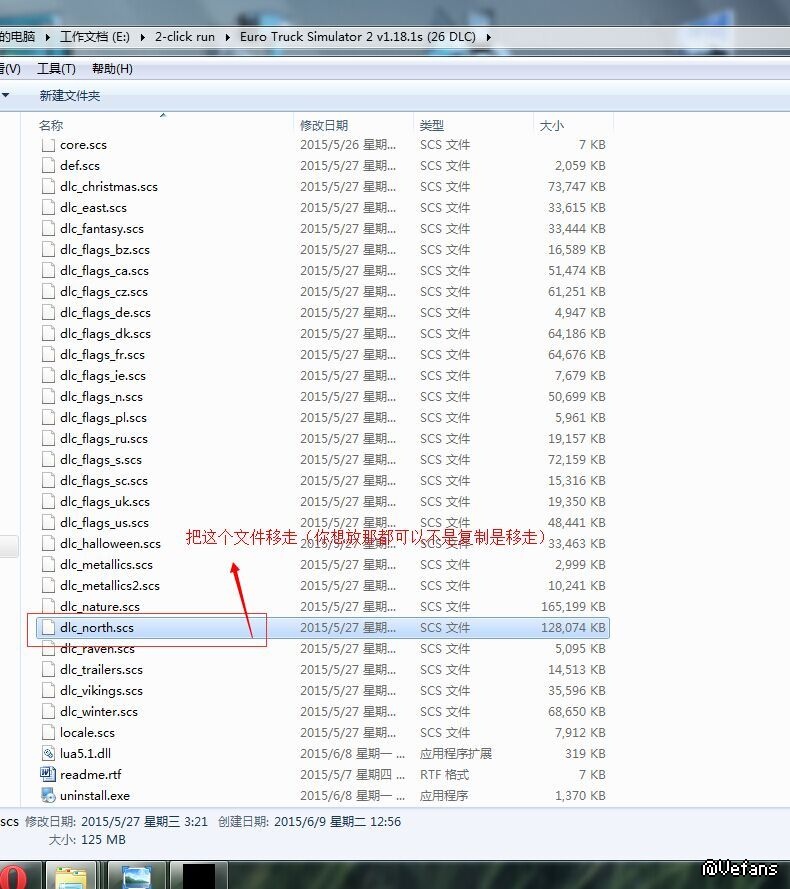Click the dlc_flags_de.scs file icon
This screenshot has width=790, height=889.
(x=48, y=312)
